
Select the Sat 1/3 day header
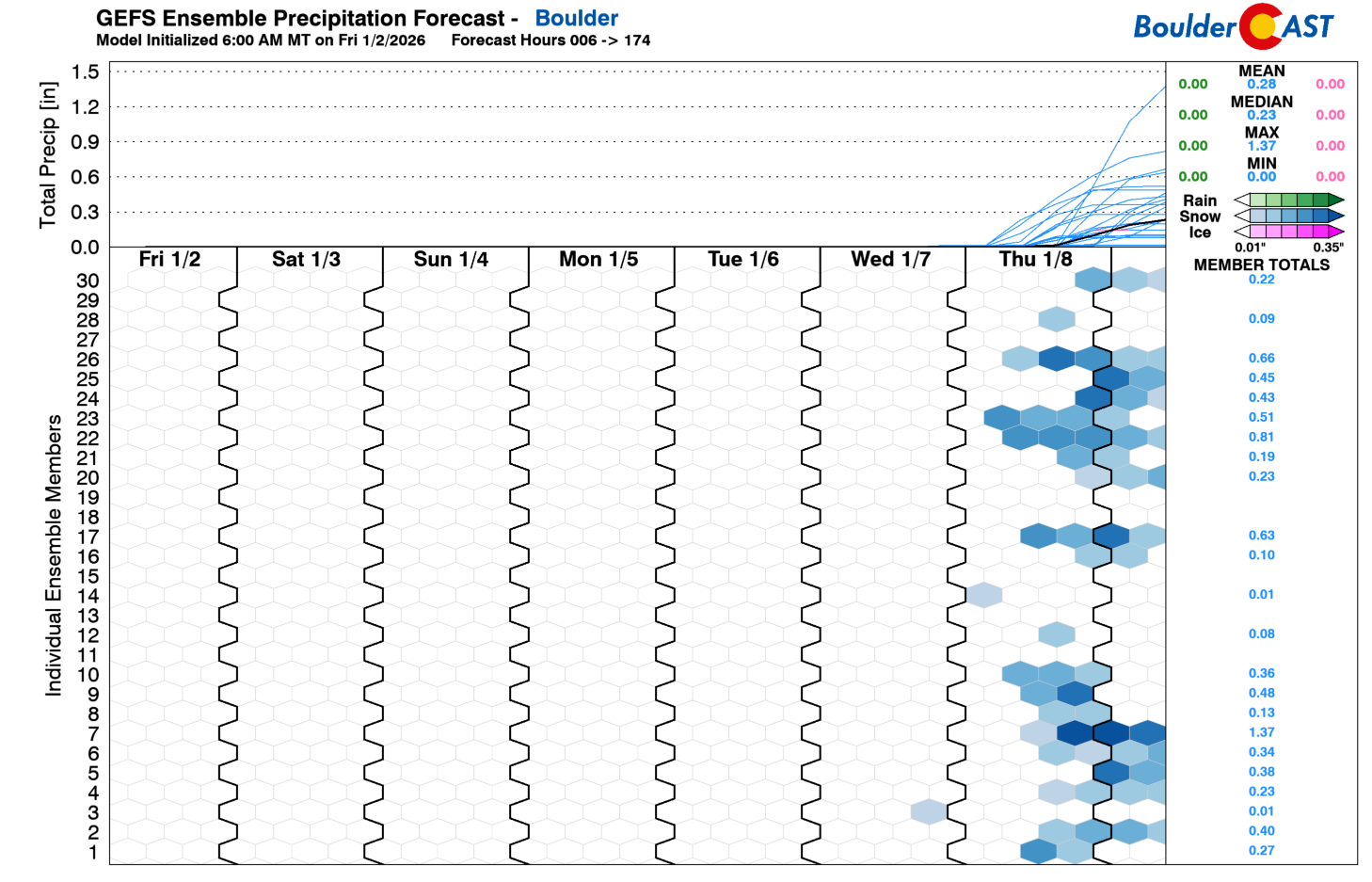point(306,260)
